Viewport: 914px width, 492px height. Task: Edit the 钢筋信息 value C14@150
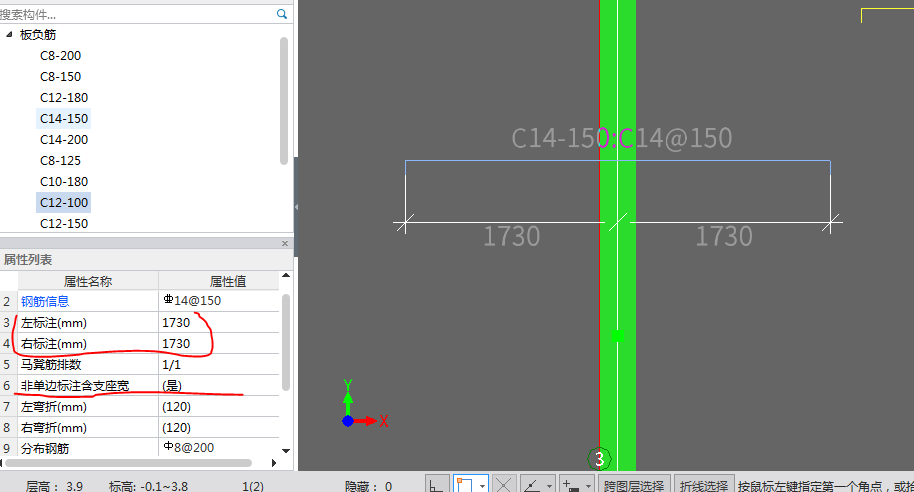(x=219, y=301)
